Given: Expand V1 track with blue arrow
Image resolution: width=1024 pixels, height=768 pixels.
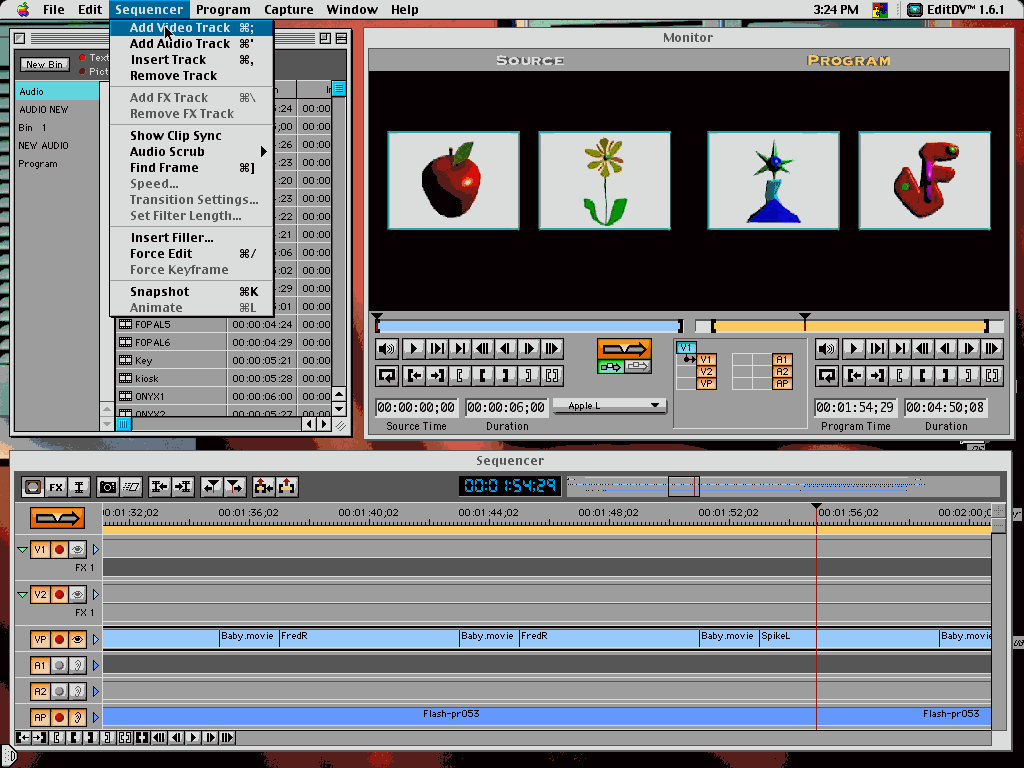Looking at the screenshot, I should [95, 550].
